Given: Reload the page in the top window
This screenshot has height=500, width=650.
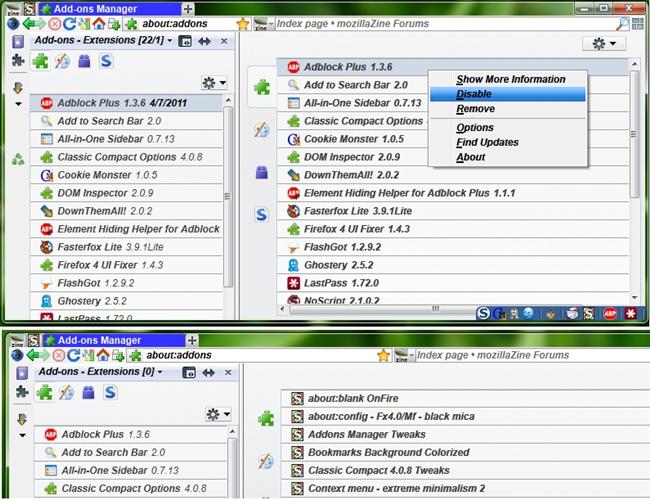Looking at the screenshot, I should point(69,24).
